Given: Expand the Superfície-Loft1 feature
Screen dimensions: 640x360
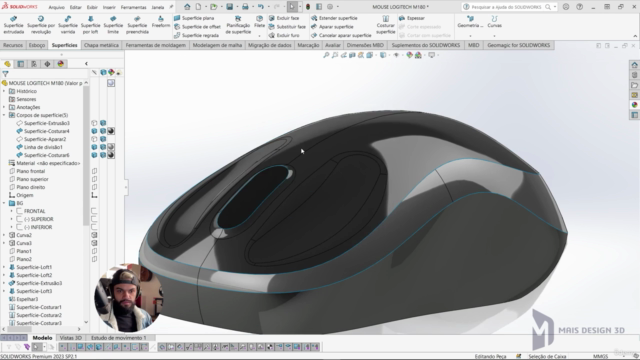Looking at the screenshot, I should pos(4,267).
